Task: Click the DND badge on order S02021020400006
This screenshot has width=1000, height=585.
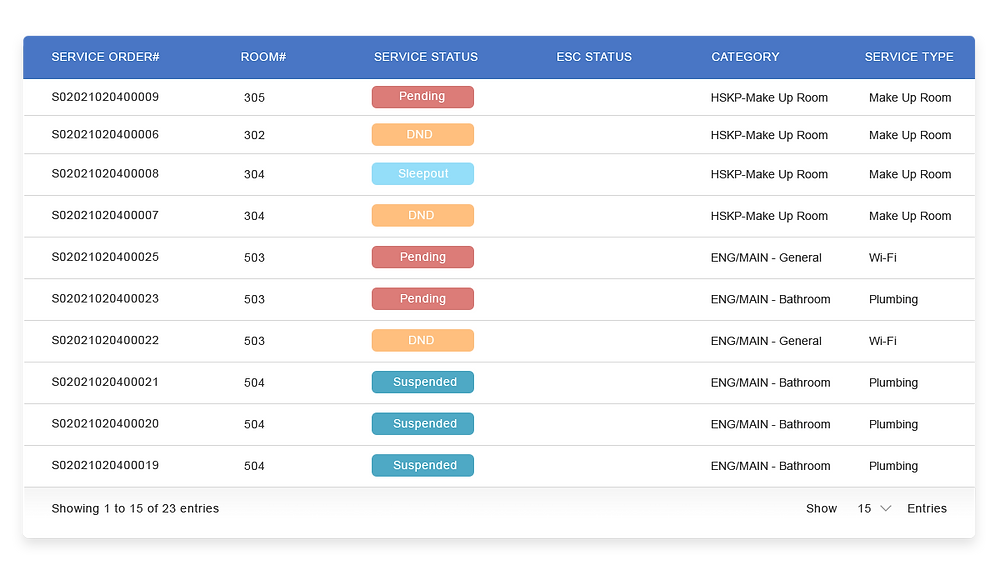Action: (422, 134)
